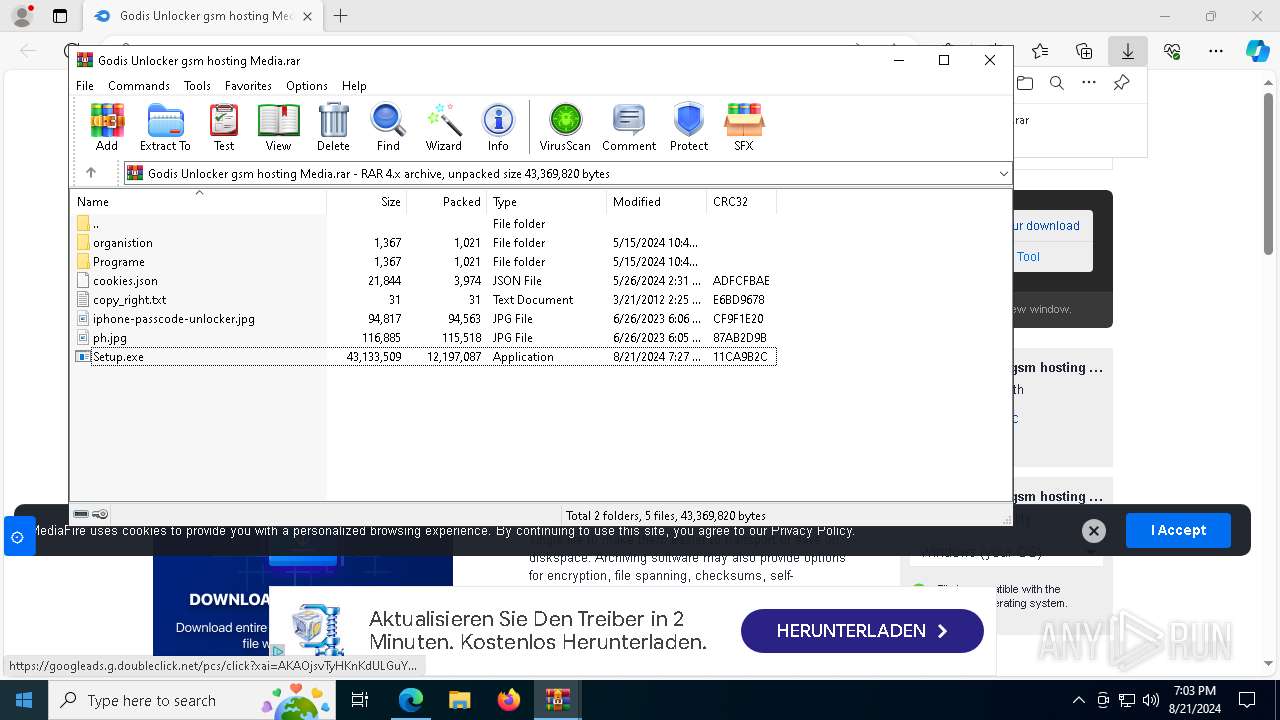This screenshot has width=1280, height=720.
Task: Open the View toolbar icon
Action: click(x=278, y=127)
